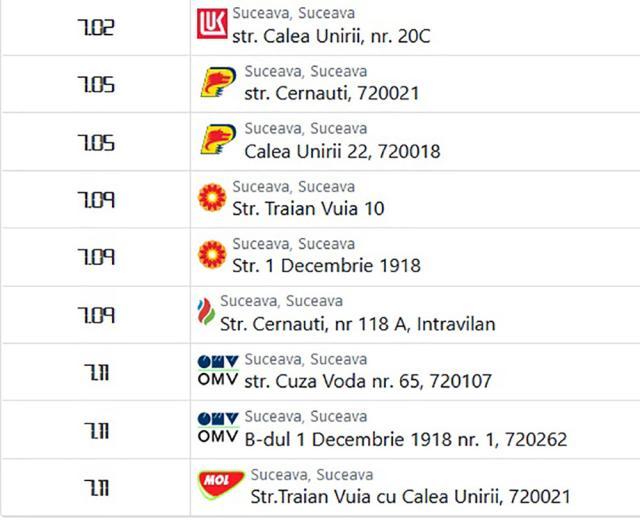Select Calea Unirii 22, 720018 address
Image resolution: width=640 pixels, height=520 pixels.
click(342, 151)
